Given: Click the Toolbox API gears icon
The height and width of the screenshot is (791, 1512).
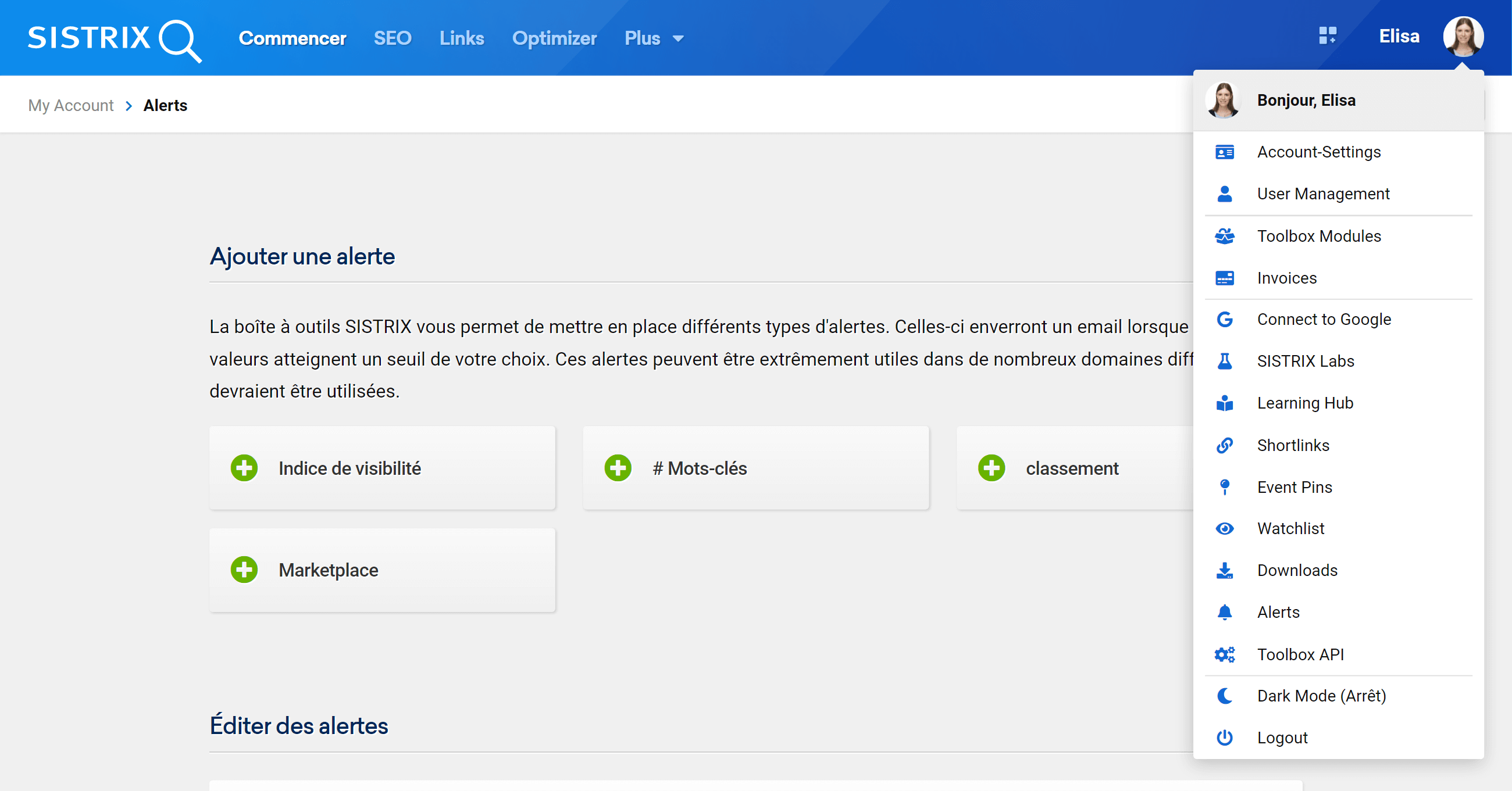Looking at the screenshot, I should click(1224, 654).
